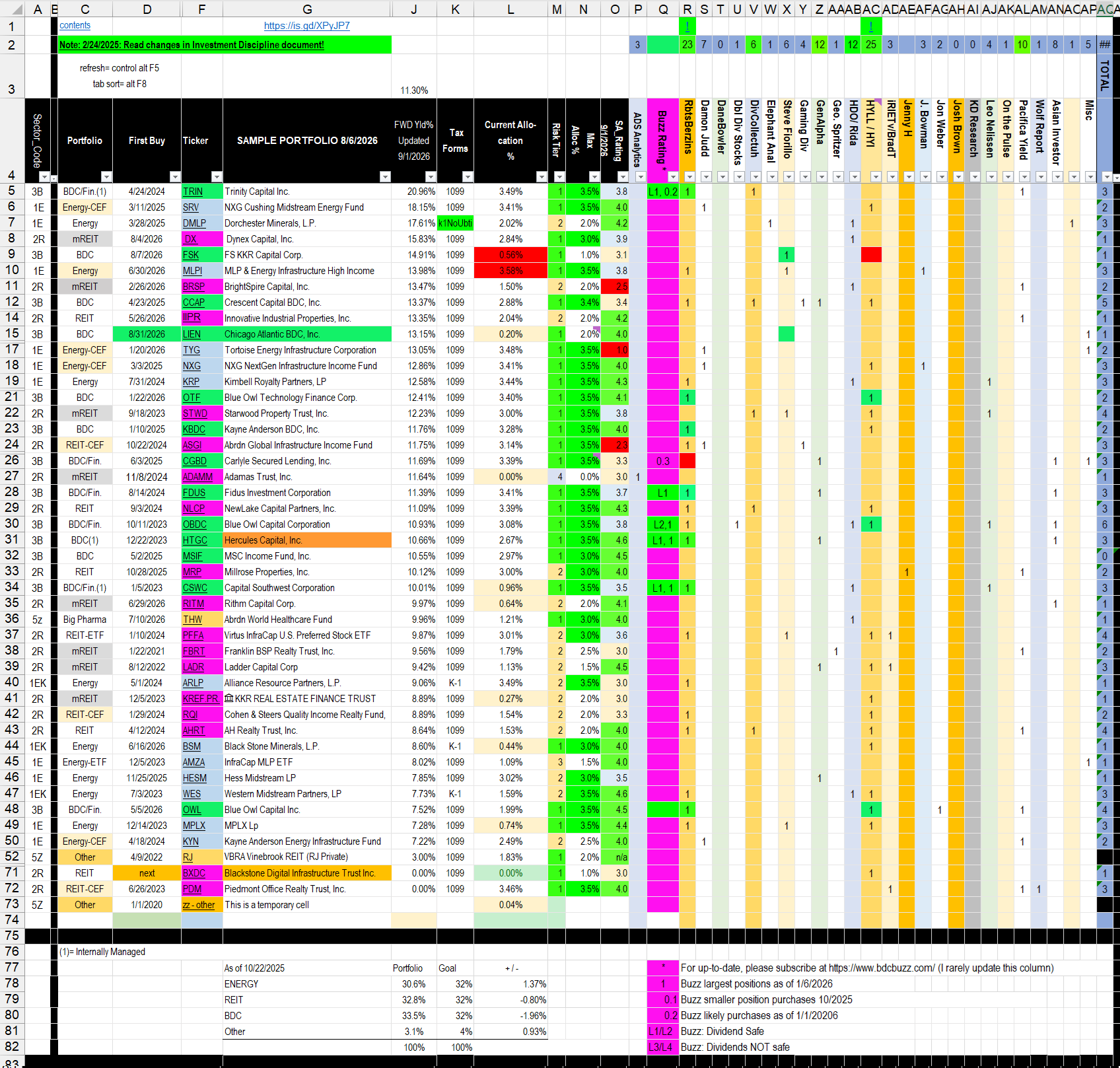Click the Current Allocation % filter icon
This screenshot has width=1120, height=1068.
(542, 176)
